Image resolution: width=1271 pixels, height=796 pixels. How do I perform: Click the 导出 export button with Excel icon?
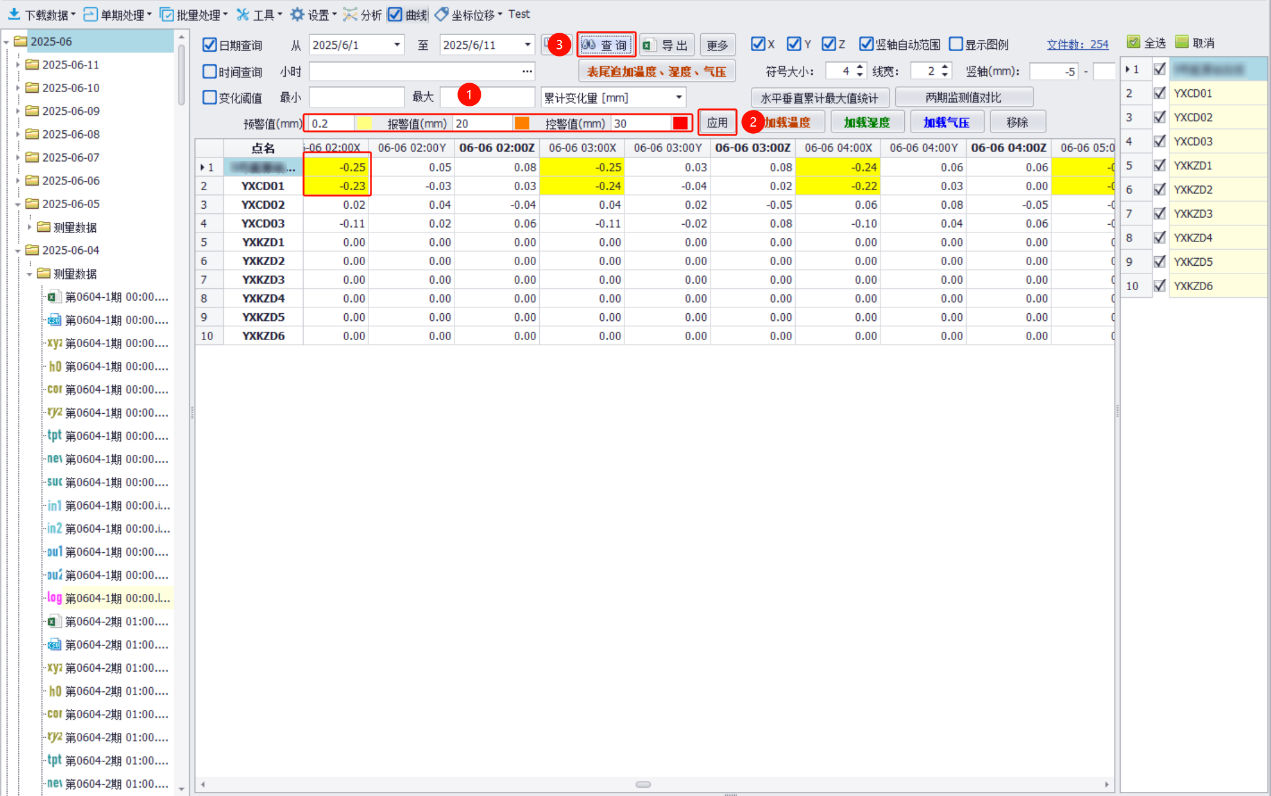pyautogui.click(x=667, y=45)
